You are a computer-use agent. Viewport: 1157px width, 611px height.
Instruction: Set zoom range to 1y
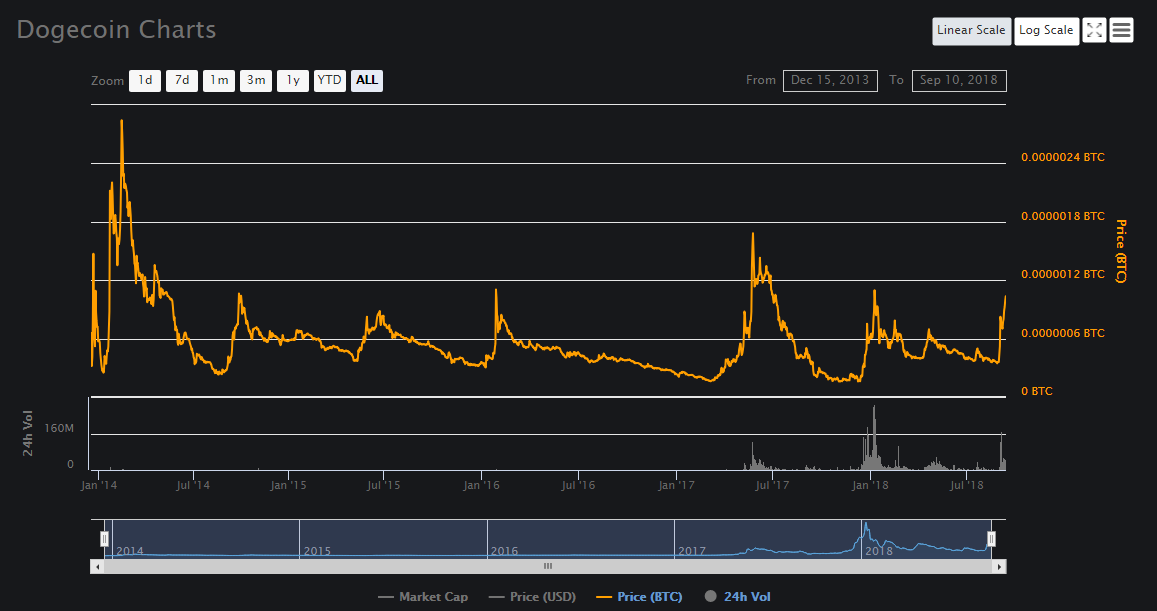[x=293, y=80]
